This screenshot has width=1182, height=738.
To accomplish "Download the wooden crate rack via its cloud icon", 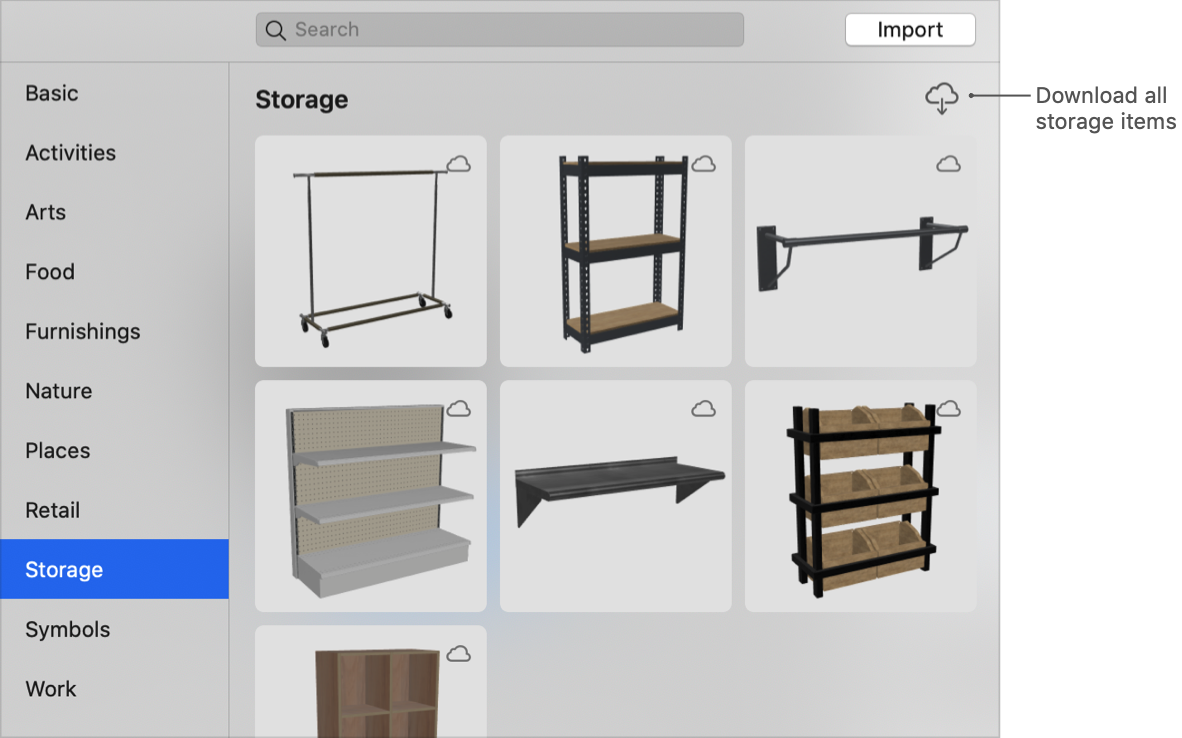I will pos(948,409).
